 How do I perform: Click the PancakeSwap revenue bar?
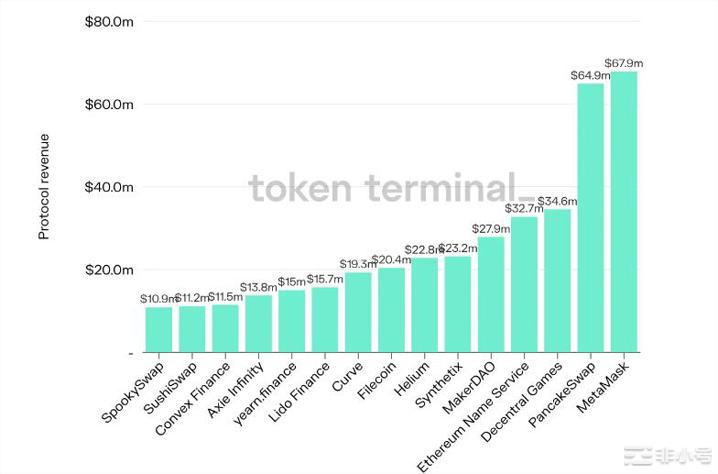pyautogui.click(x=591, y=217)
